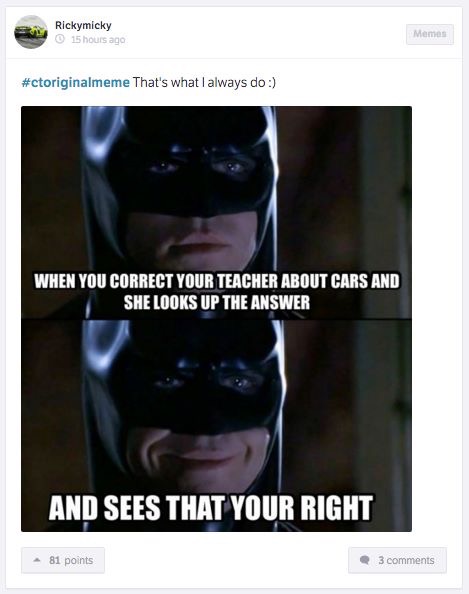Click the speech bubble comment icon

pos(364,560)
